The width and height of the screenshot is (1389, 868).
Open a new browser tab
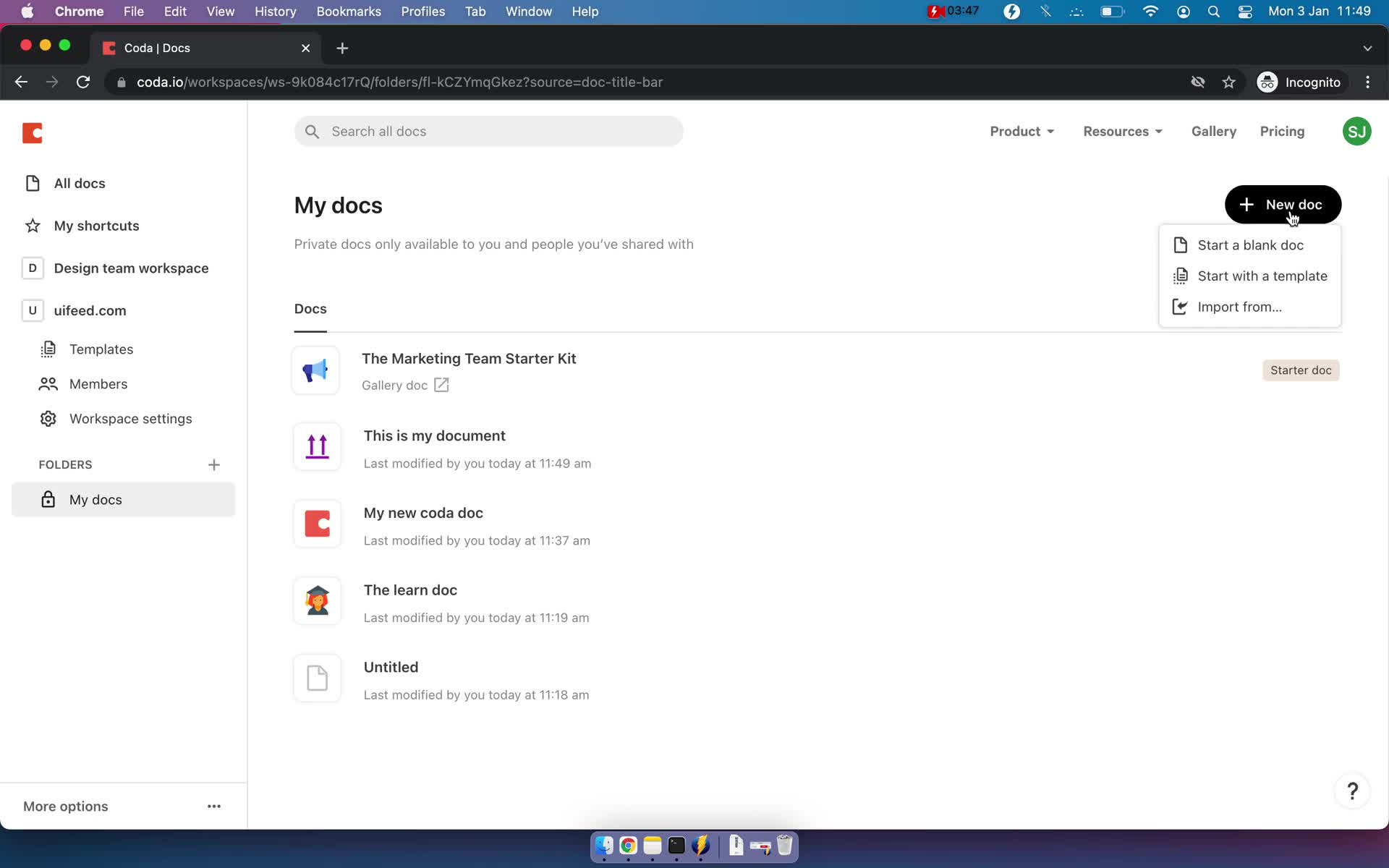click(342, 48)
